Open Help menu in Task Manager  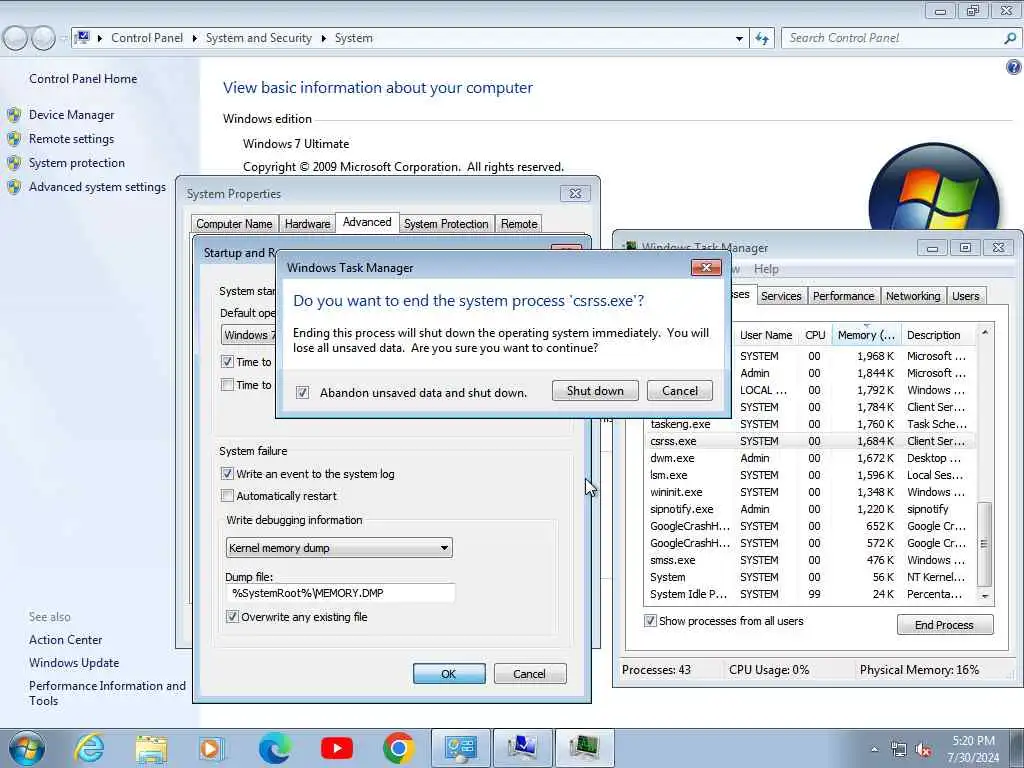pos(766,269)
